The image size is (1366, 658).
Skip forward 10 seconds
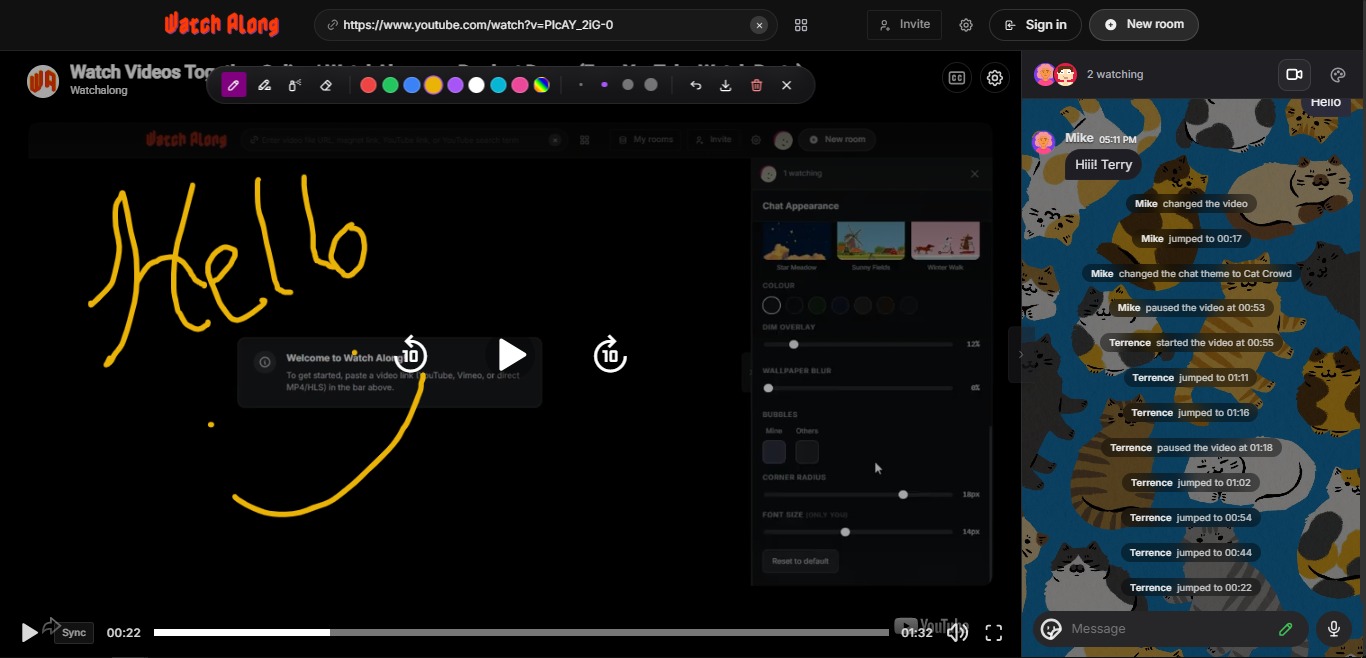pyautogui.click(x=610, y=355)
